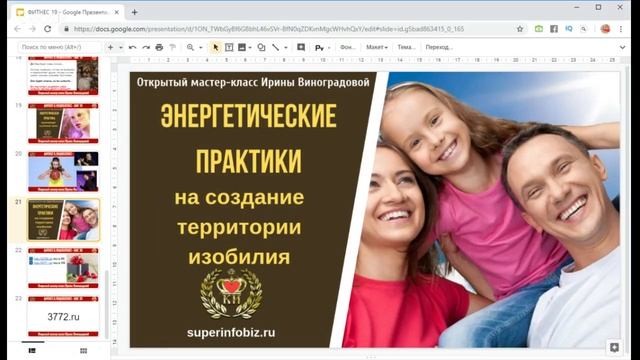Select slide 20 thumbnail
640x360 pixels.
click(x=63, y=171)
